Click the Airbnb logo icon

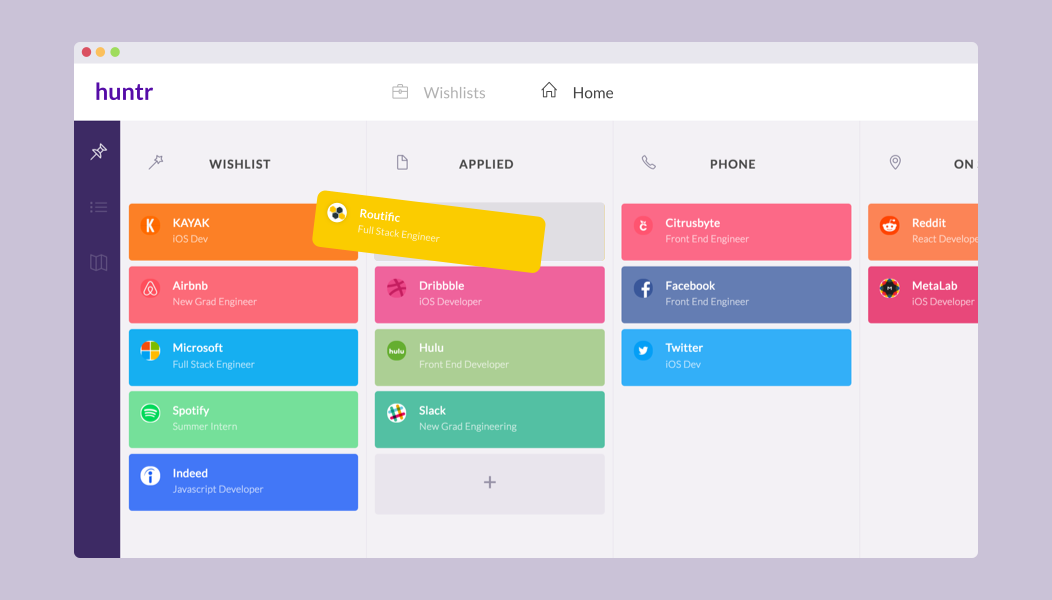[x=150, y=289]
